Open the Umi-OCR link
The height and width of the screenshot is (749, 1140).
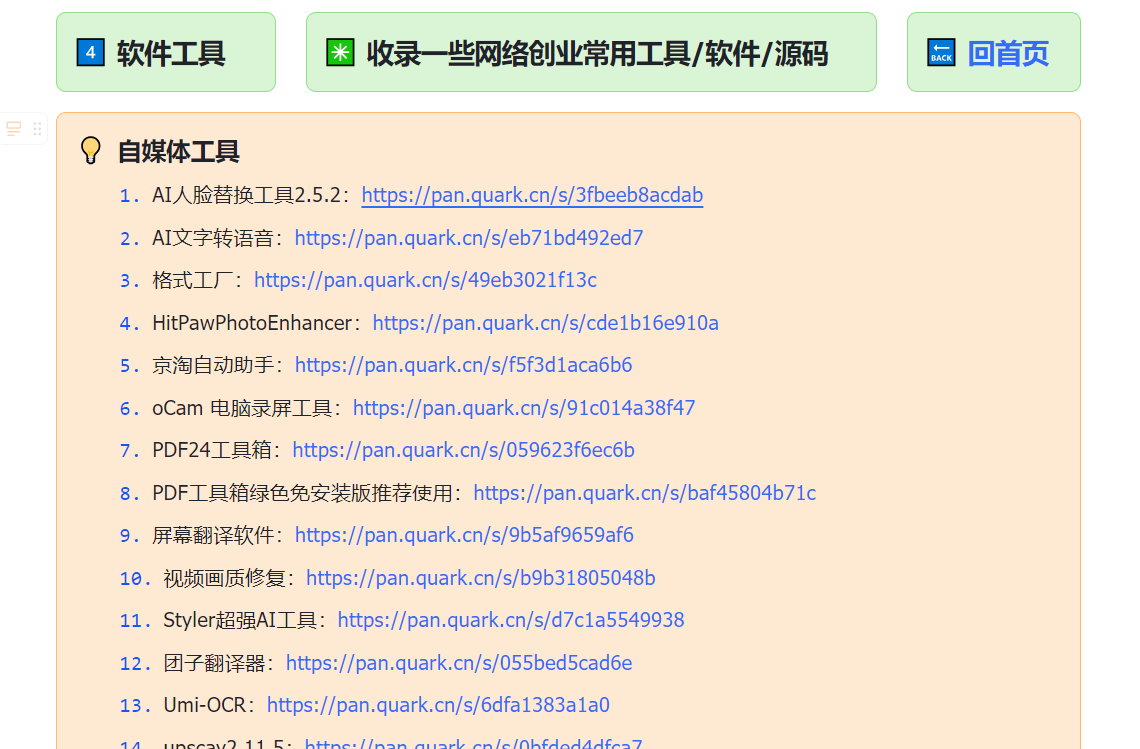(x=437, y=705)
